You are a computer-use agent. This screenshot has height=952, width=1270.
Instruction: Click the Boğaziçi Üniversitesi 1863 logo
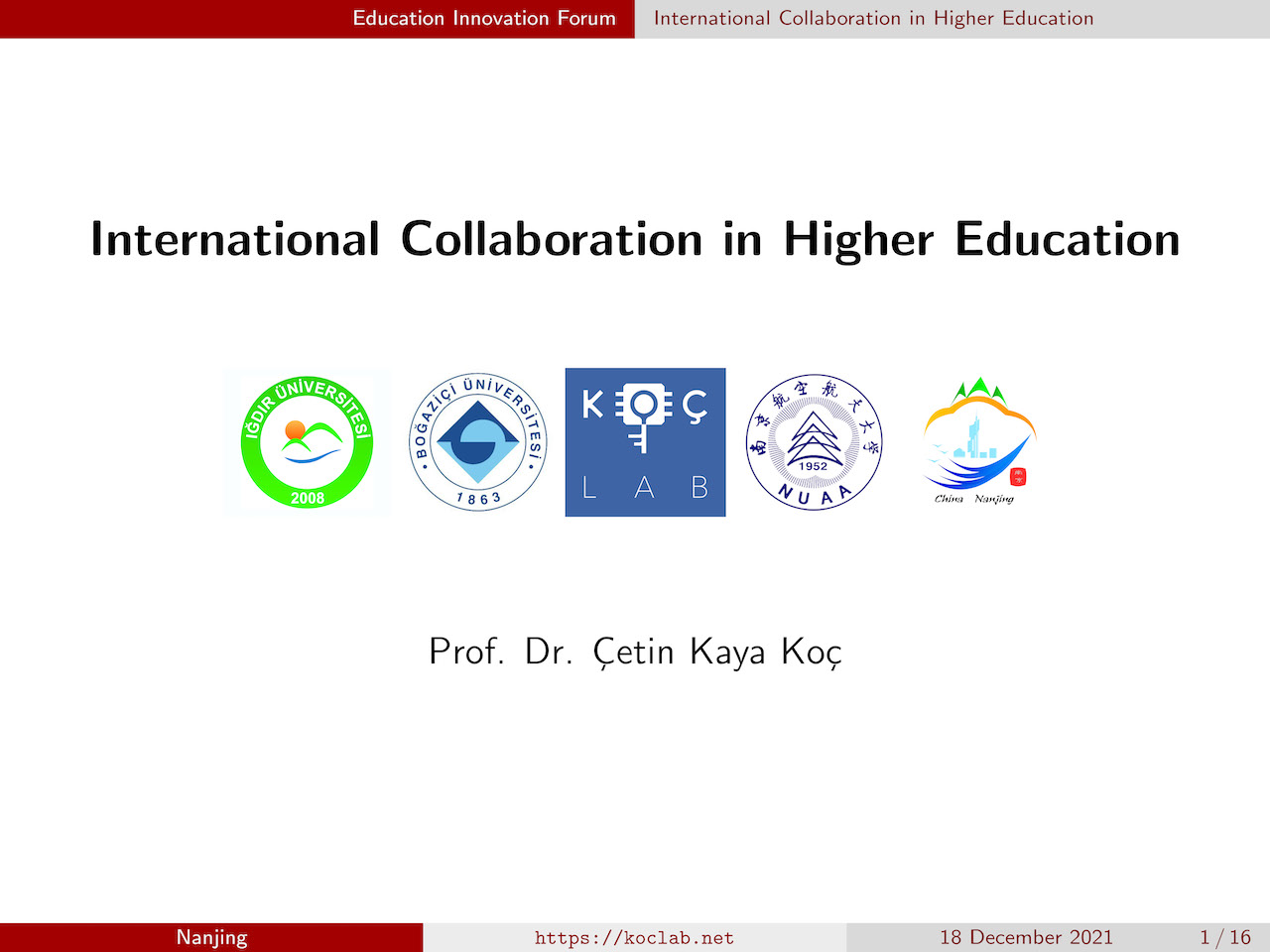(x=478, y=442)
